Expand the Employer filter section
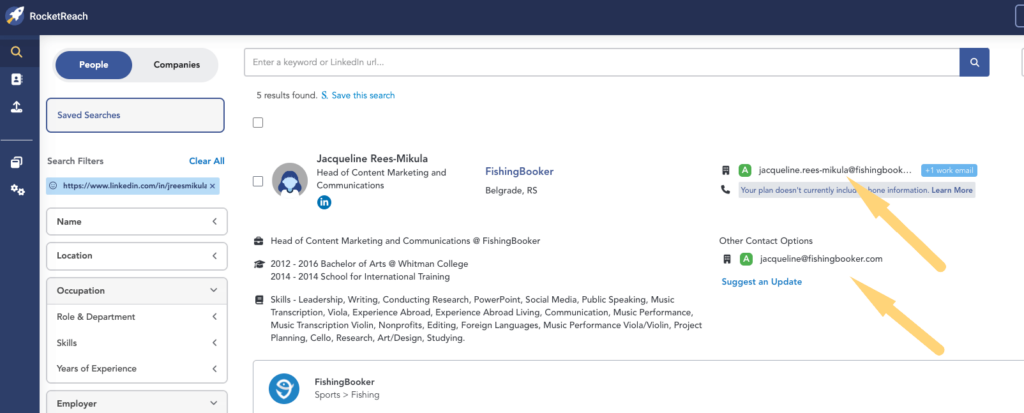 pos(136,404)
